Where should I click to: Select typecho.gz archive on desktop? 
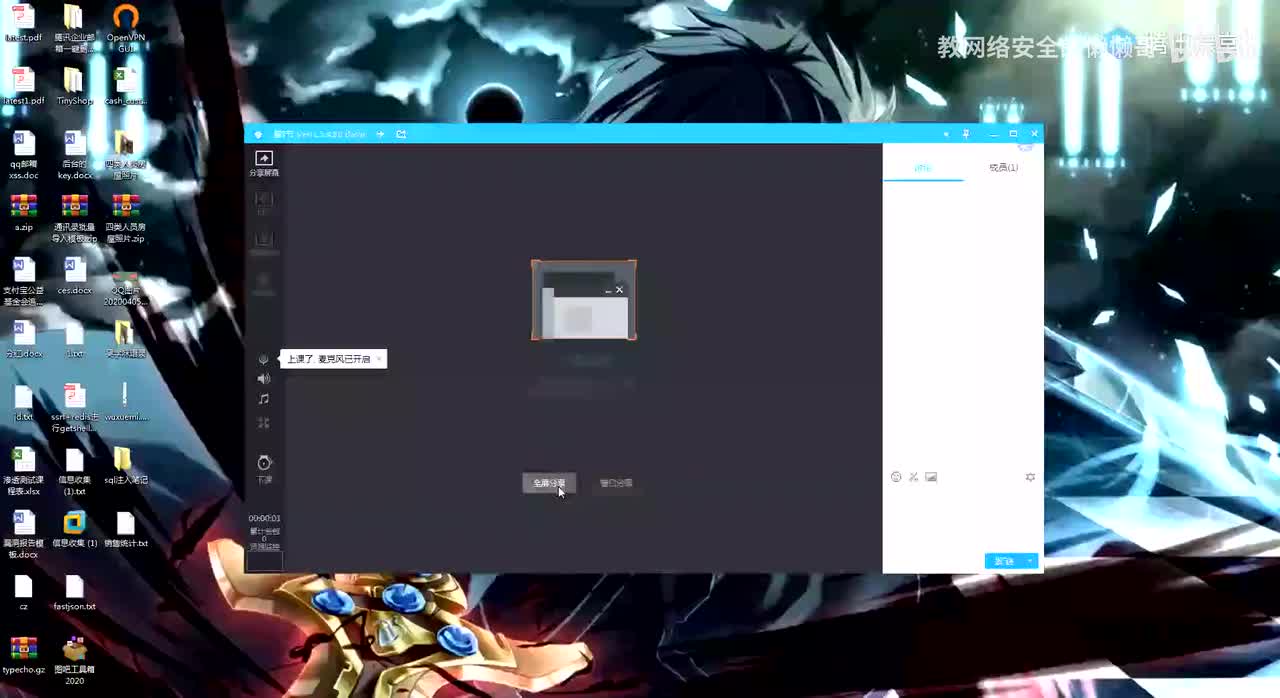click(x=23, y=655)
